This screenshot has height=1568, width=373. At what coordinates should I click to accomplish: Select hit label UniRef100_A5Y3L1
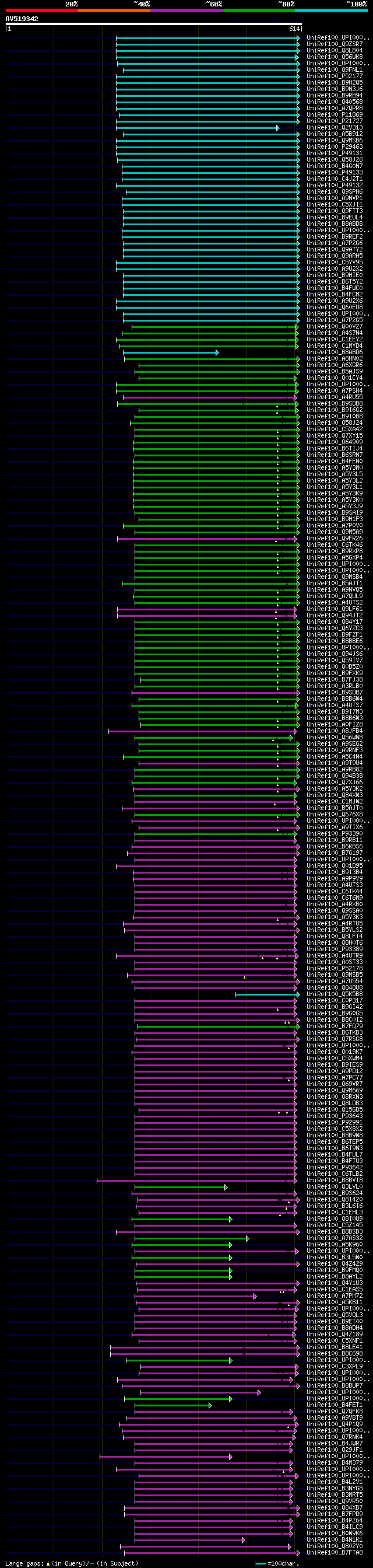click(335, 487)
